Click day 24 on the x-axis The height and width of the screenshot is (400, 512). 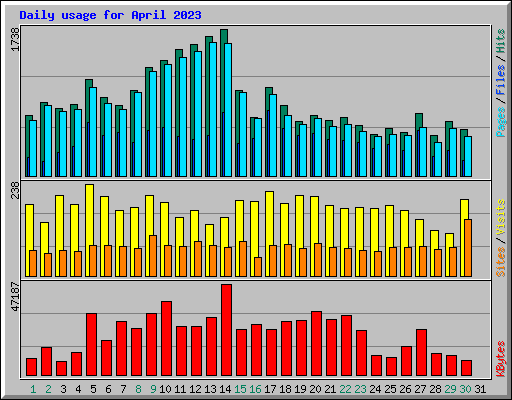[375, 389]
